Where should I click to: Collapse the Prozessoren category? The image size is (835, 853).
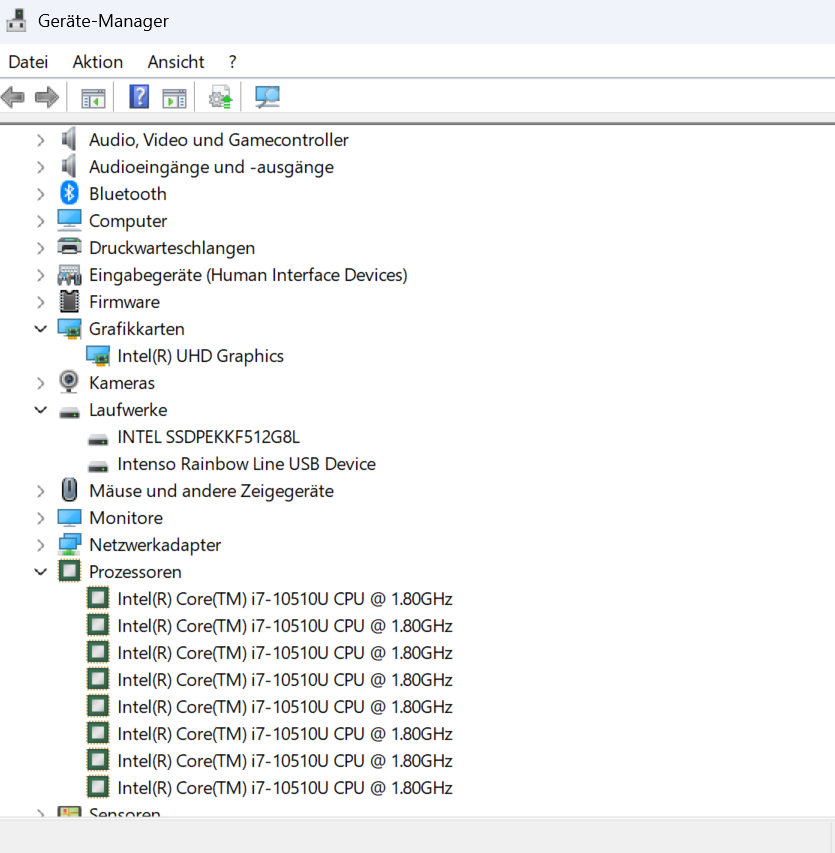pos(41,572)
